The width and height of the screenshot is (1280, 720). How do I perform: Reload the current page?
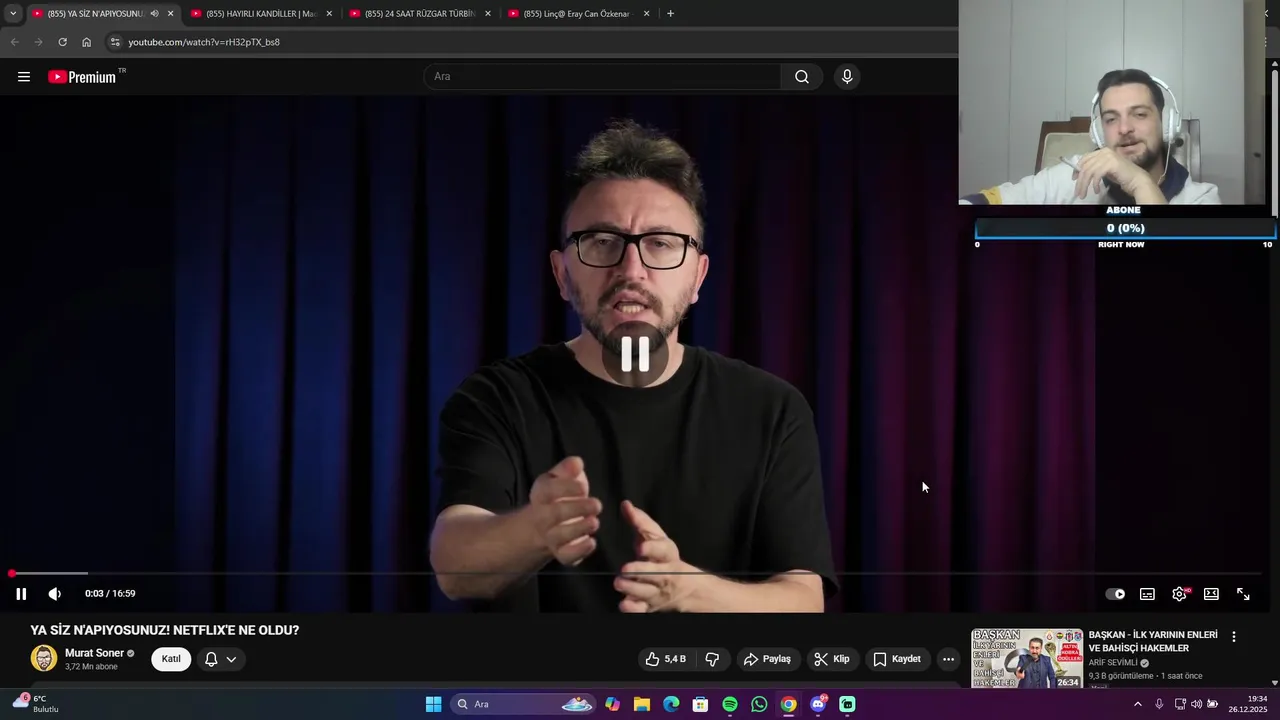[x=62, y=42]
